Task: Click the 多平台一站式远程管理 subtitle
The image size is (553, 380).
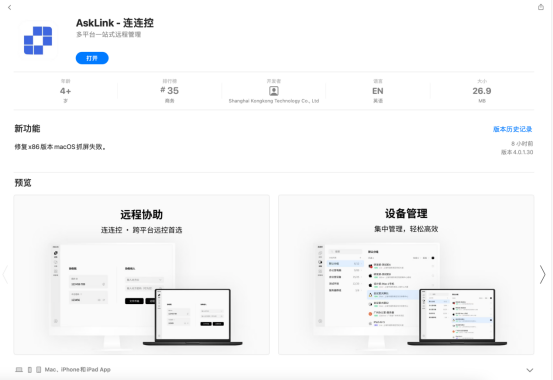Action: pos(109,35)
